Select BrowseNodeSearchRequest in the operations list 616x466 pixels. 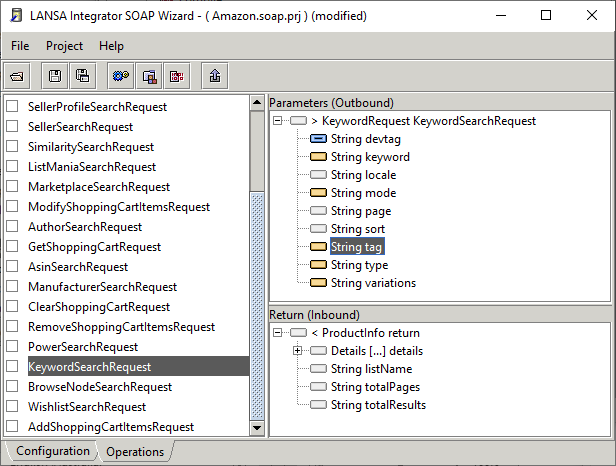100,387
